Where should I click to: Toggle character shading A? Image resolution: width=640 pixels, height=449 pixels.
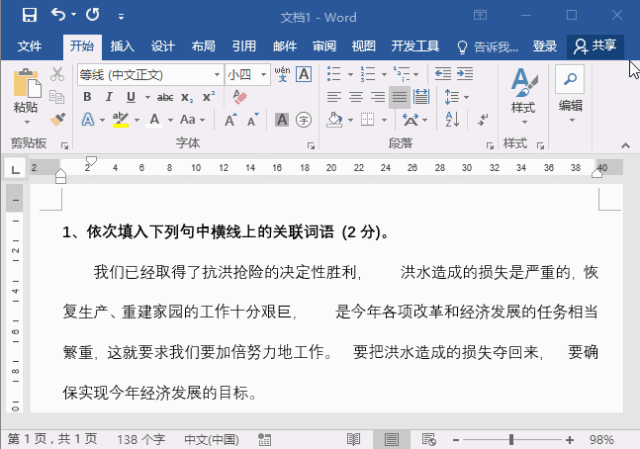(282, 120)
